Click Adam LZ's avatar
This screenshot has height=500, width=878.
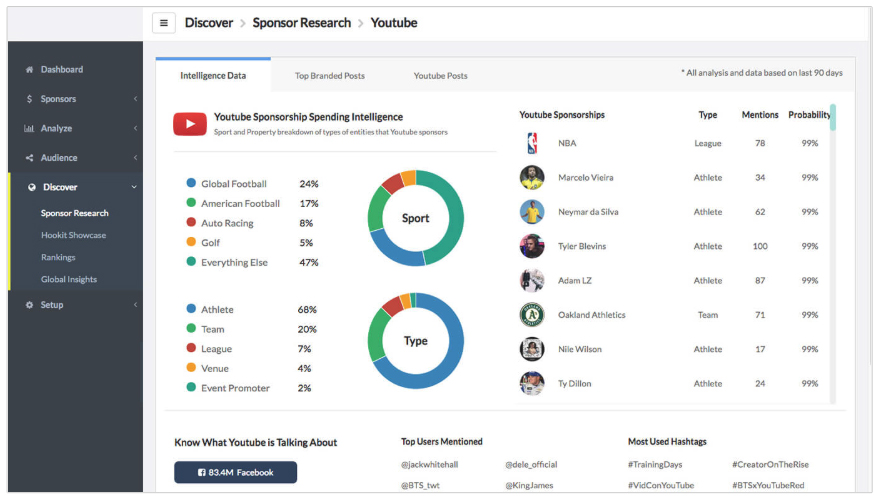point(532,281)
